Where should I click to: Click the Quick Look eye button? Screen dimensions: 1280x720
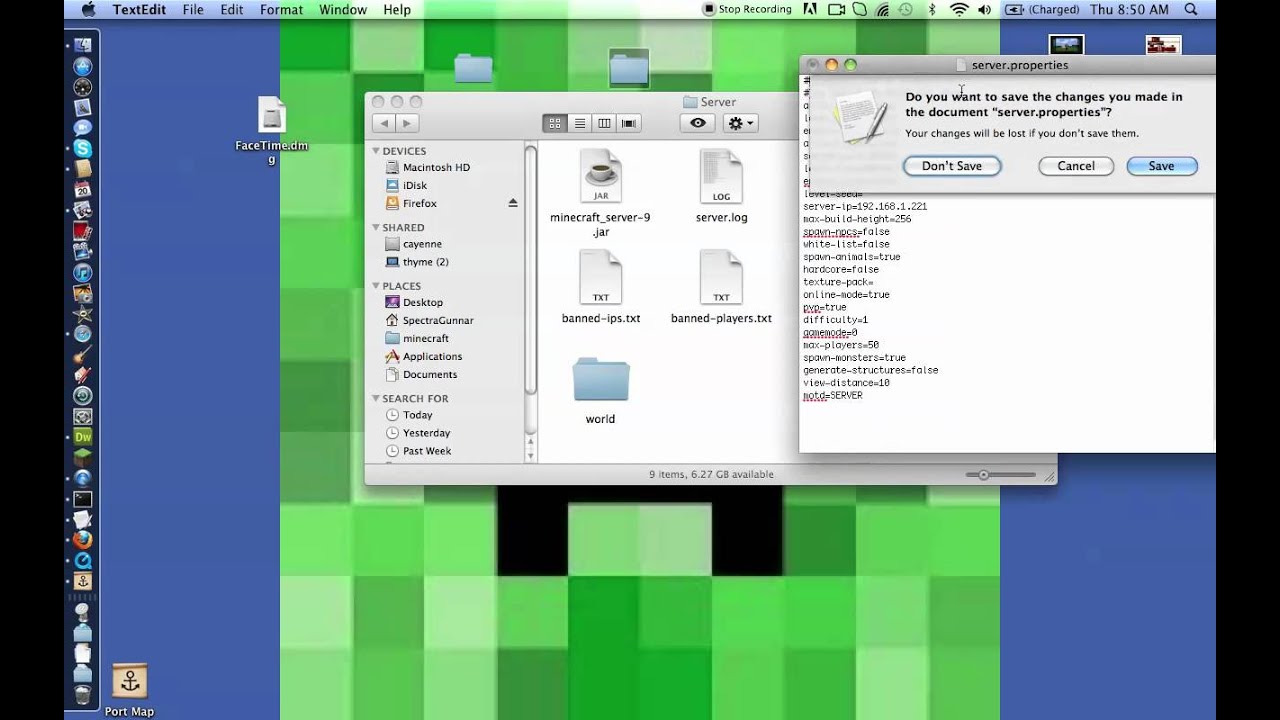click(x=698, y=123)
